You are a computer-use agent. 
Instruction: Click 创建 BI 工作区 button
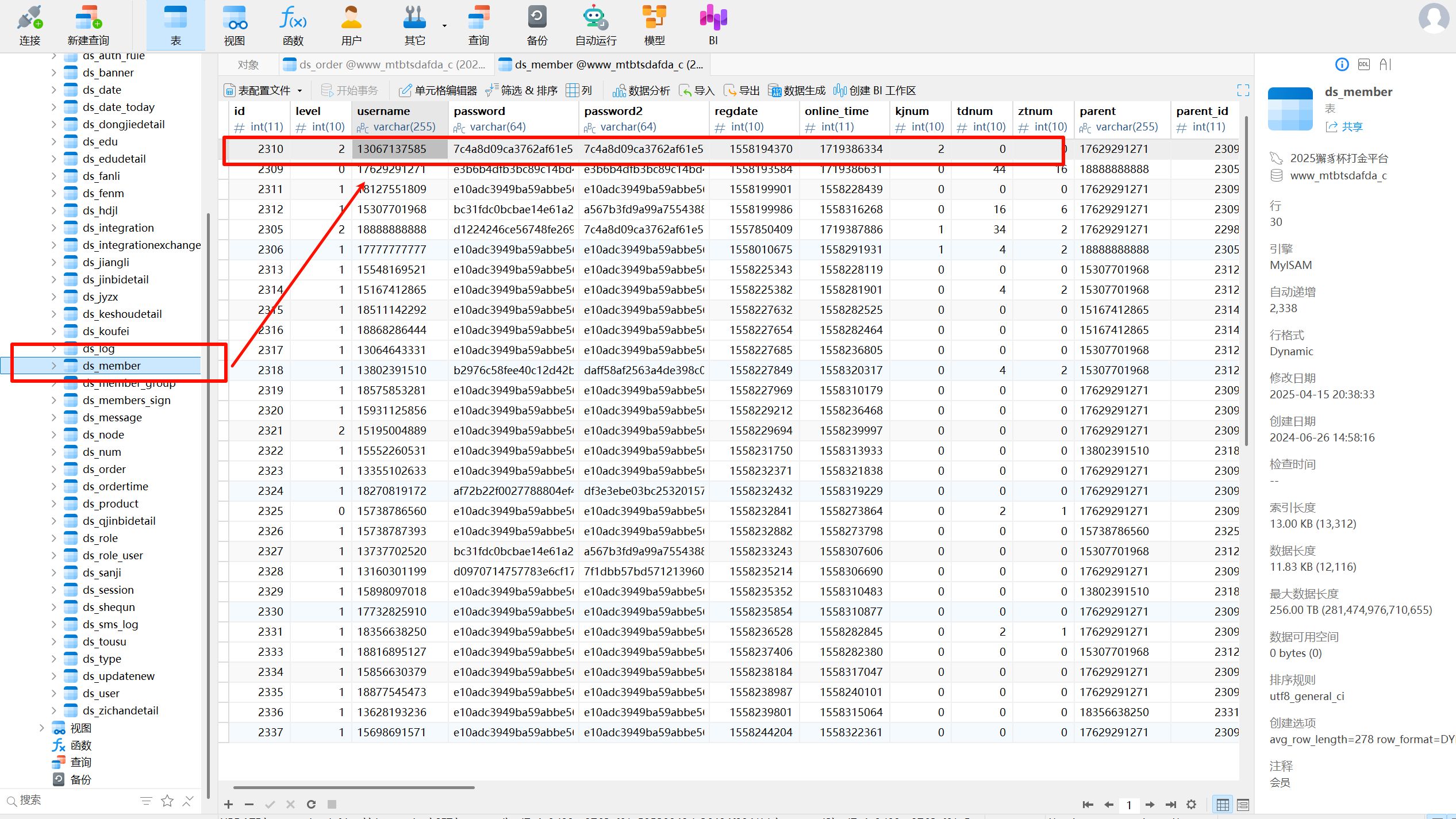(875, 90)
